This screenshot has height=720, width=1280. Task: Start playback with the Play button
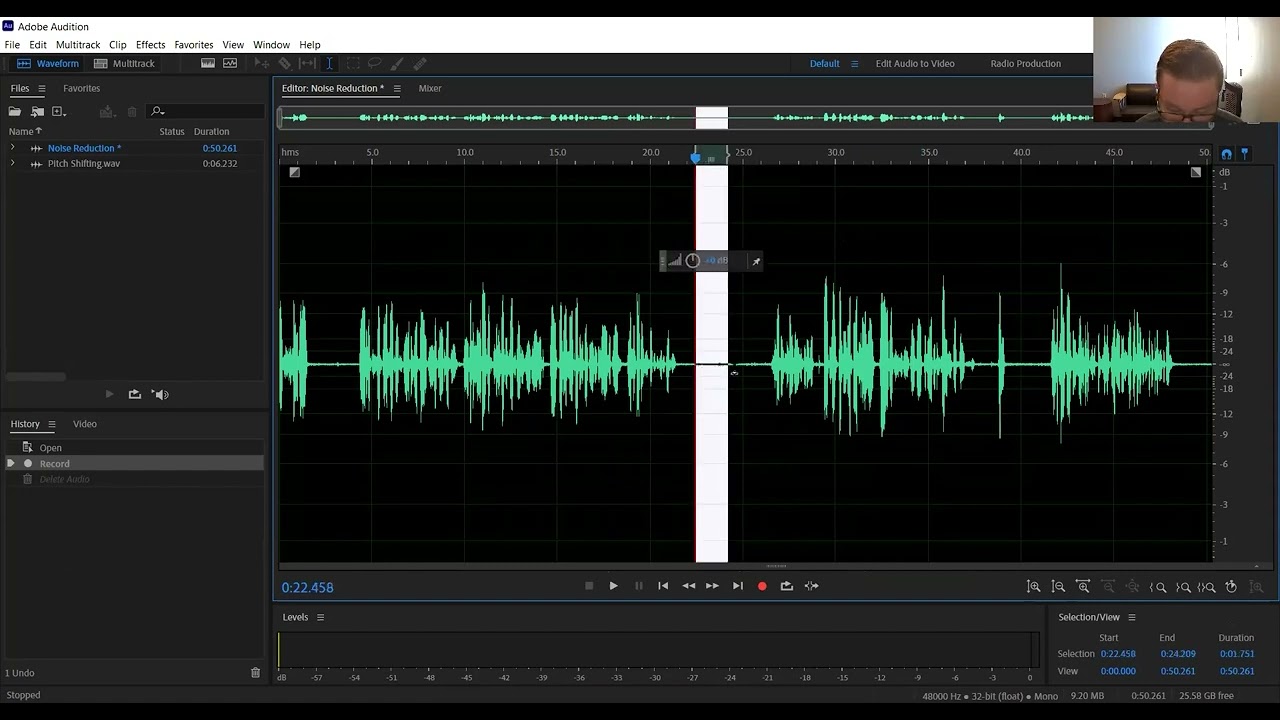tap(613, 586)
